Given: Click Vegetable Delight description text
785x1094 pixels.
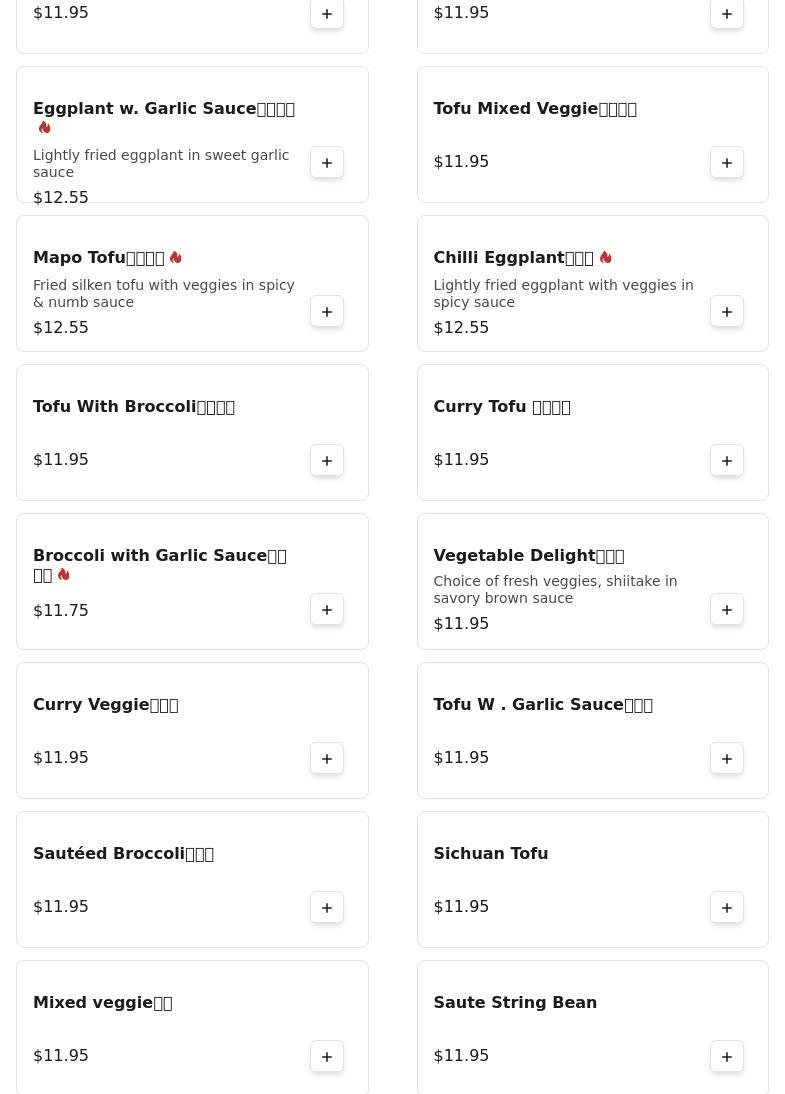Looking at the screenshot, I should click(x=555, y=589).
